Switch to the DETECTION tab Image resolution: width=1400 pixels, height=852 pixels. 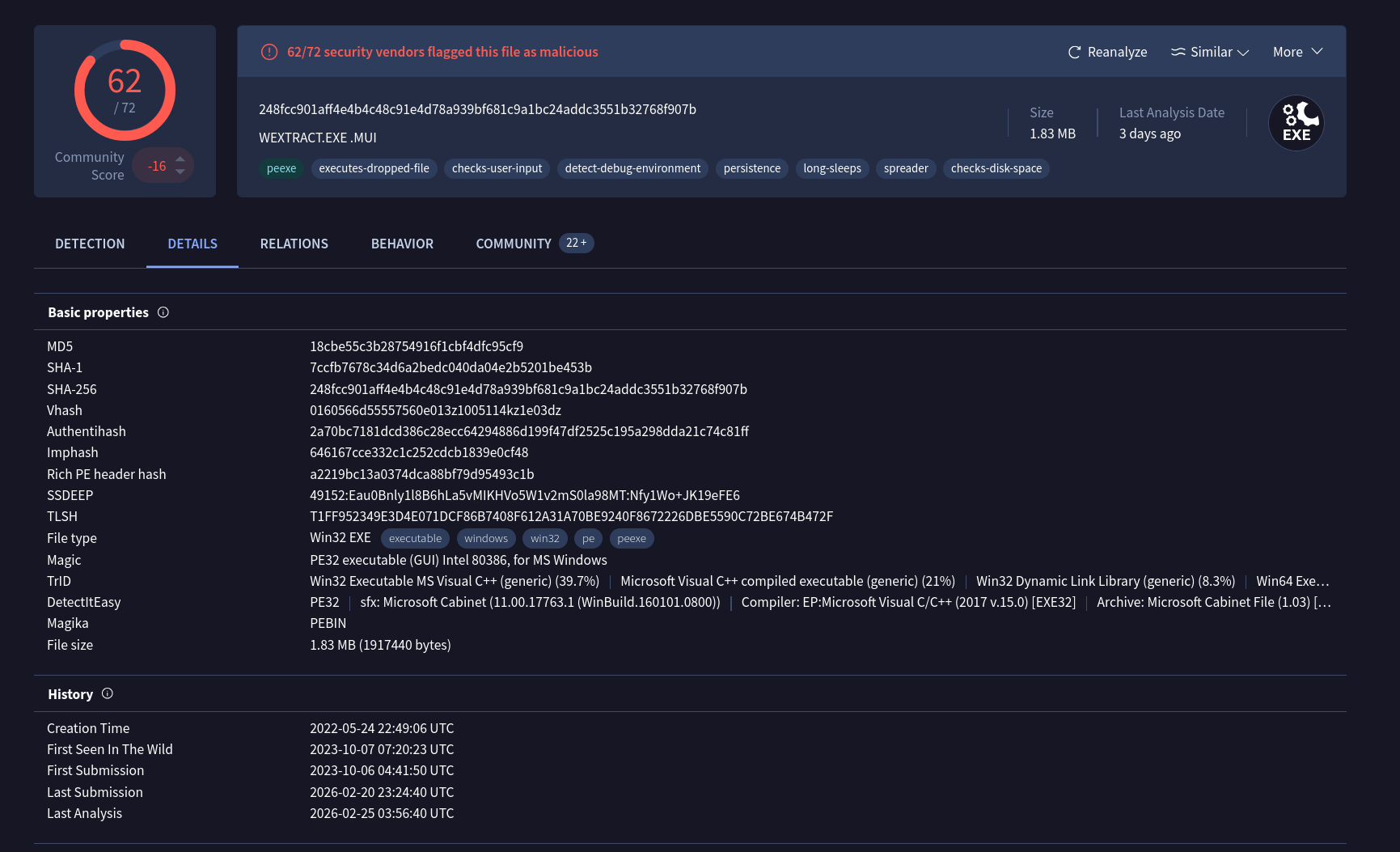point(89,244)
